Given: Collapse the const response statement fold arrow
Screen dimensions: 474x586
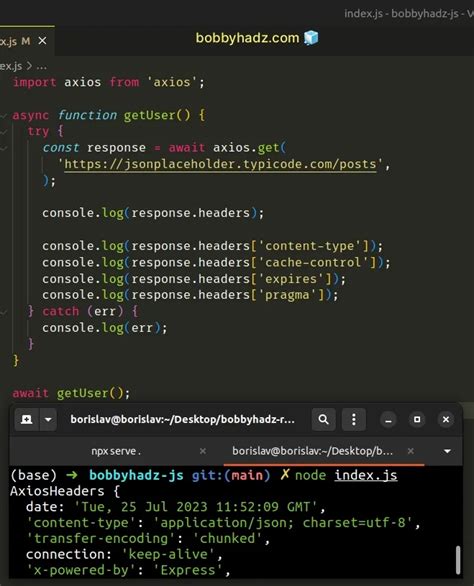Looking at the screenshot, I should point(4,148).
